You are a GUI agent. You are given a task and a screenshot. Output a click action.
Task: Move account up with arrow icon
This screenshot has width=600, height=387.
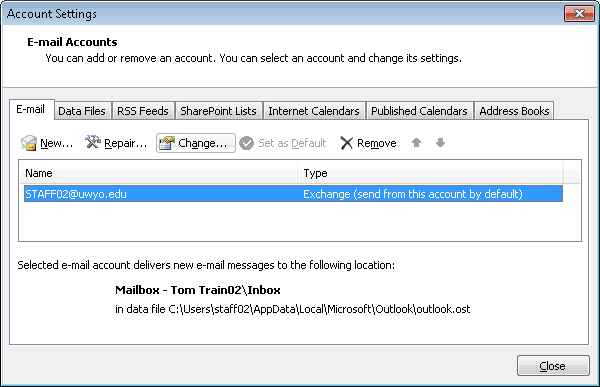[x=416, y=143]
